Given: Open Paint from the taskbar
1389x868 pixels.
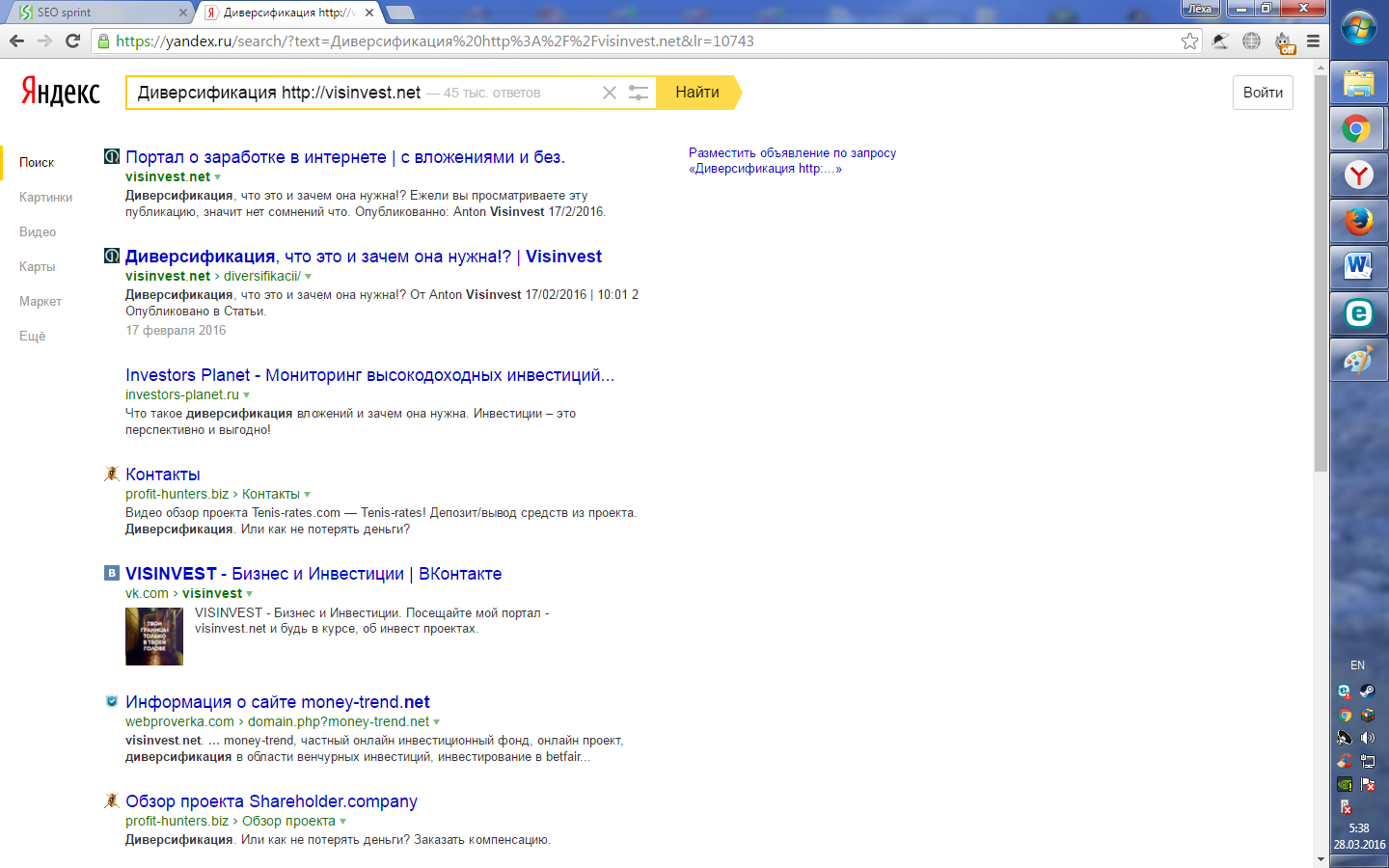Looking at the screenshot, I should [1358, 360].
